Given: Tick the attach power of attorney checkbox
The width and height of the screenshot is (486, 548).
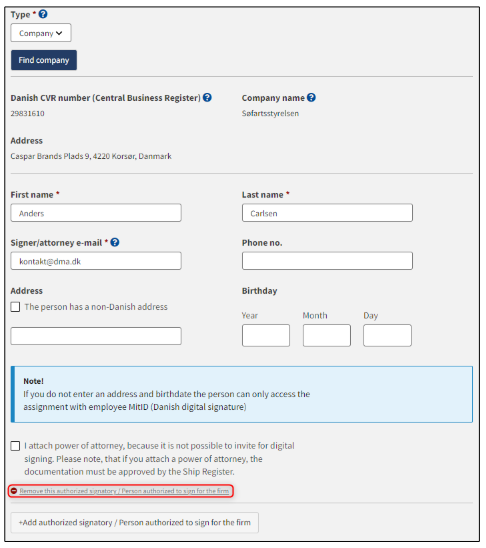Looking at the screenshot, I should (15, 446).
